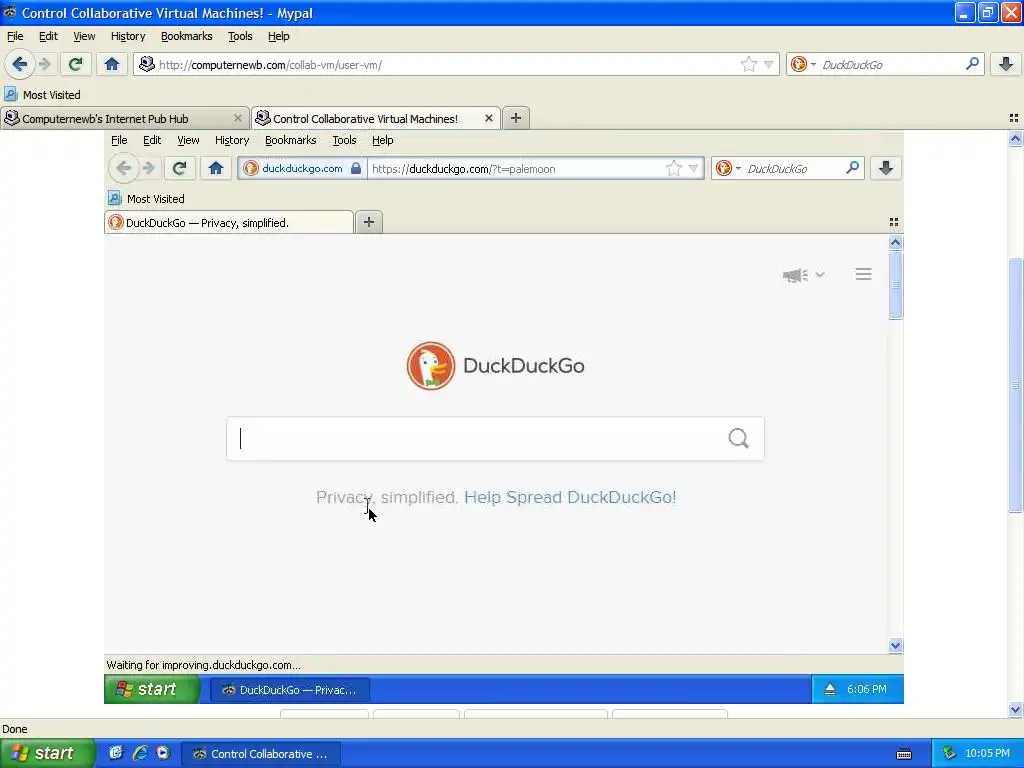Open File menu inside the VM browser

point(119,140)
